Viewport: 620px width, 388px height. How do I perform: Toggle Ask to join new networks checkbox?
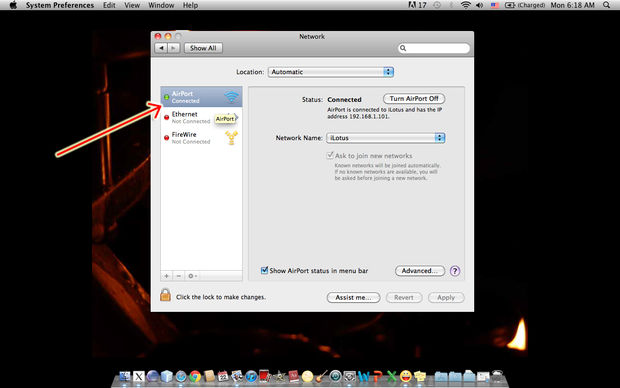[x=330, y=155]
